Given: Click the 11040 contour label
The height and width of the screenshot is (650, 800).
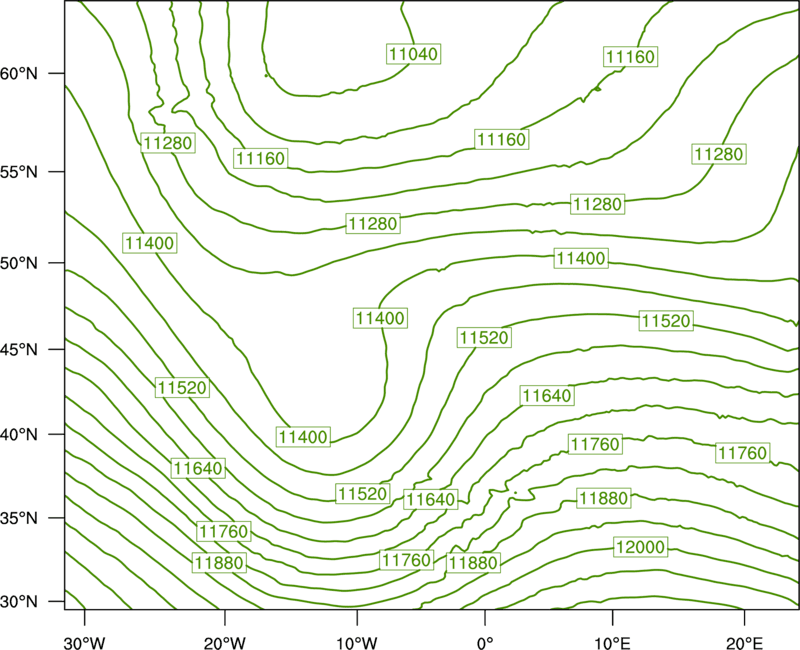Looking at the screenshot, I should tap(413, 54).
